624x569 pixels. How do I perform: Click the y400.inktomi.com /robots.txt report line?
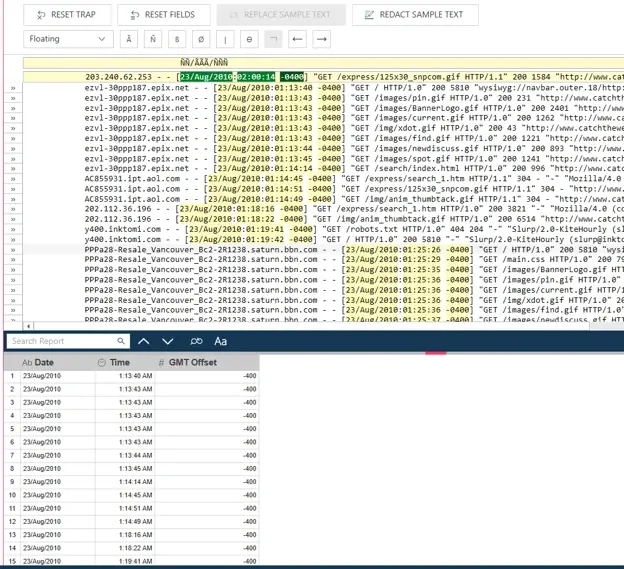(x=323, y=230)
